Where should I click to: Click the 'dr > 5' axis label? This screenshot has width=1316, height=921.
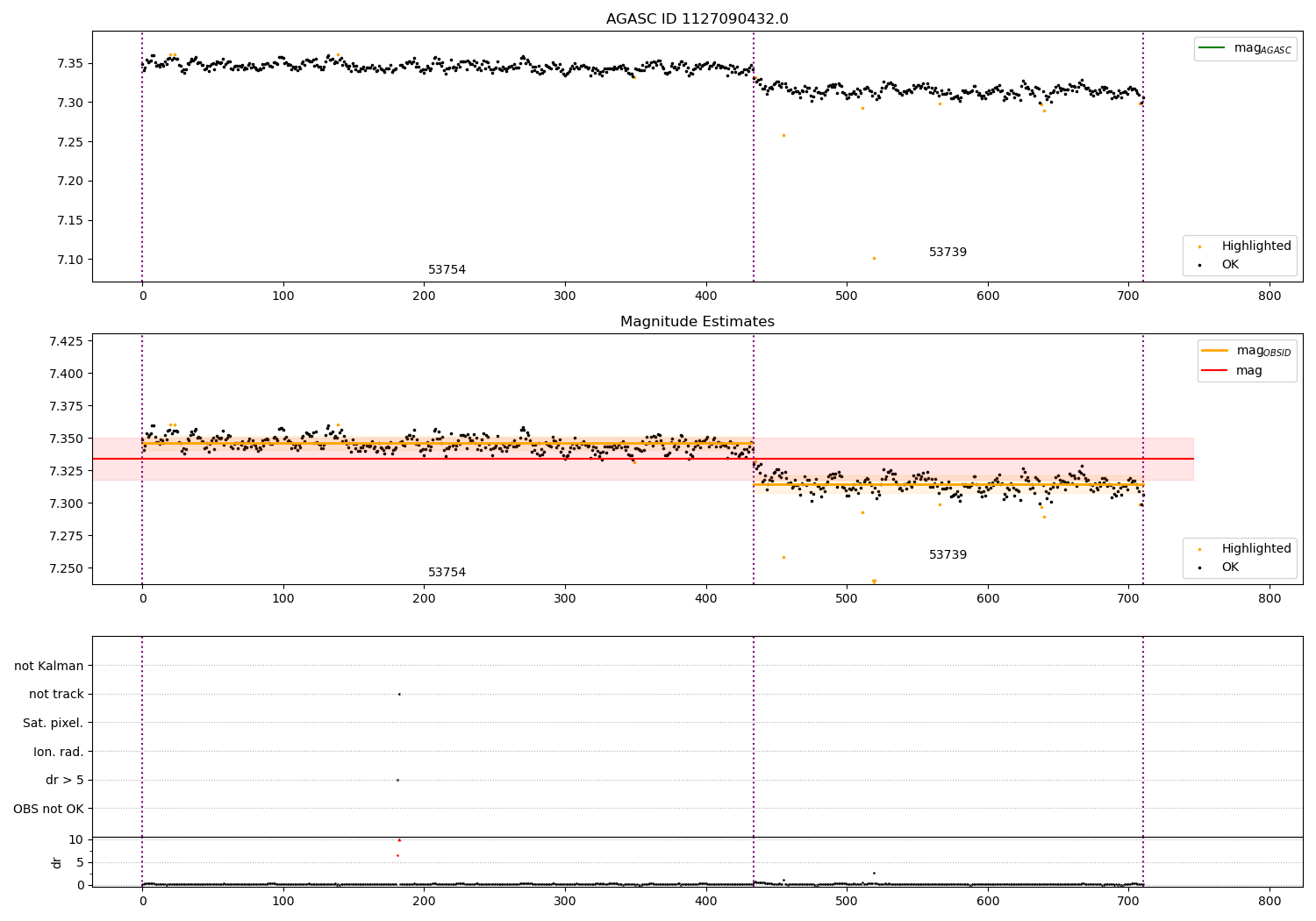(x=65, y=780)
